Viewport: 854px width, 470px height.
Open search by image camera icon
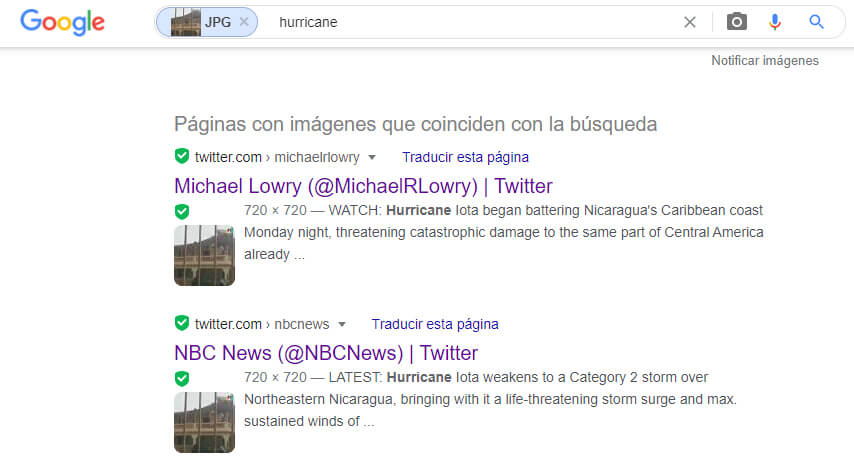point(736,22)
